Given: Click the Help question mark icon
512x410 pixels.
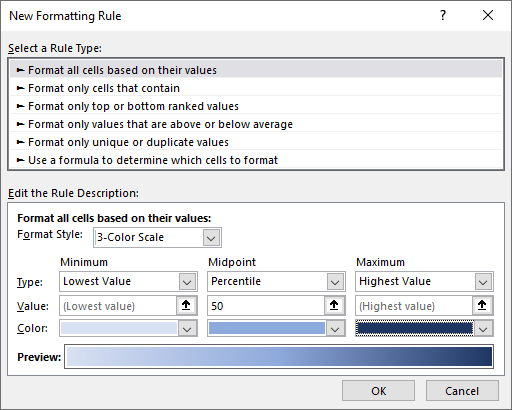Looking at the screenshot, I should click(443, 15).
